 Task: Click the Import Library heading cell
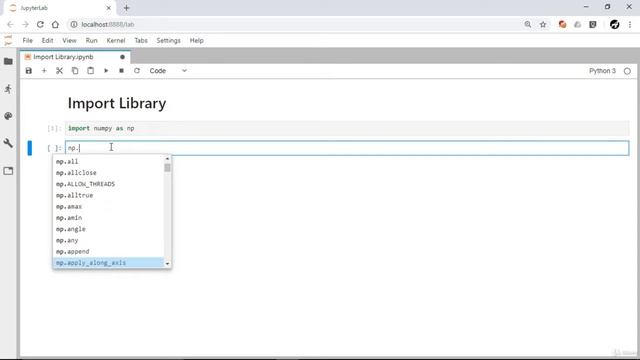(x=117, y=103)
